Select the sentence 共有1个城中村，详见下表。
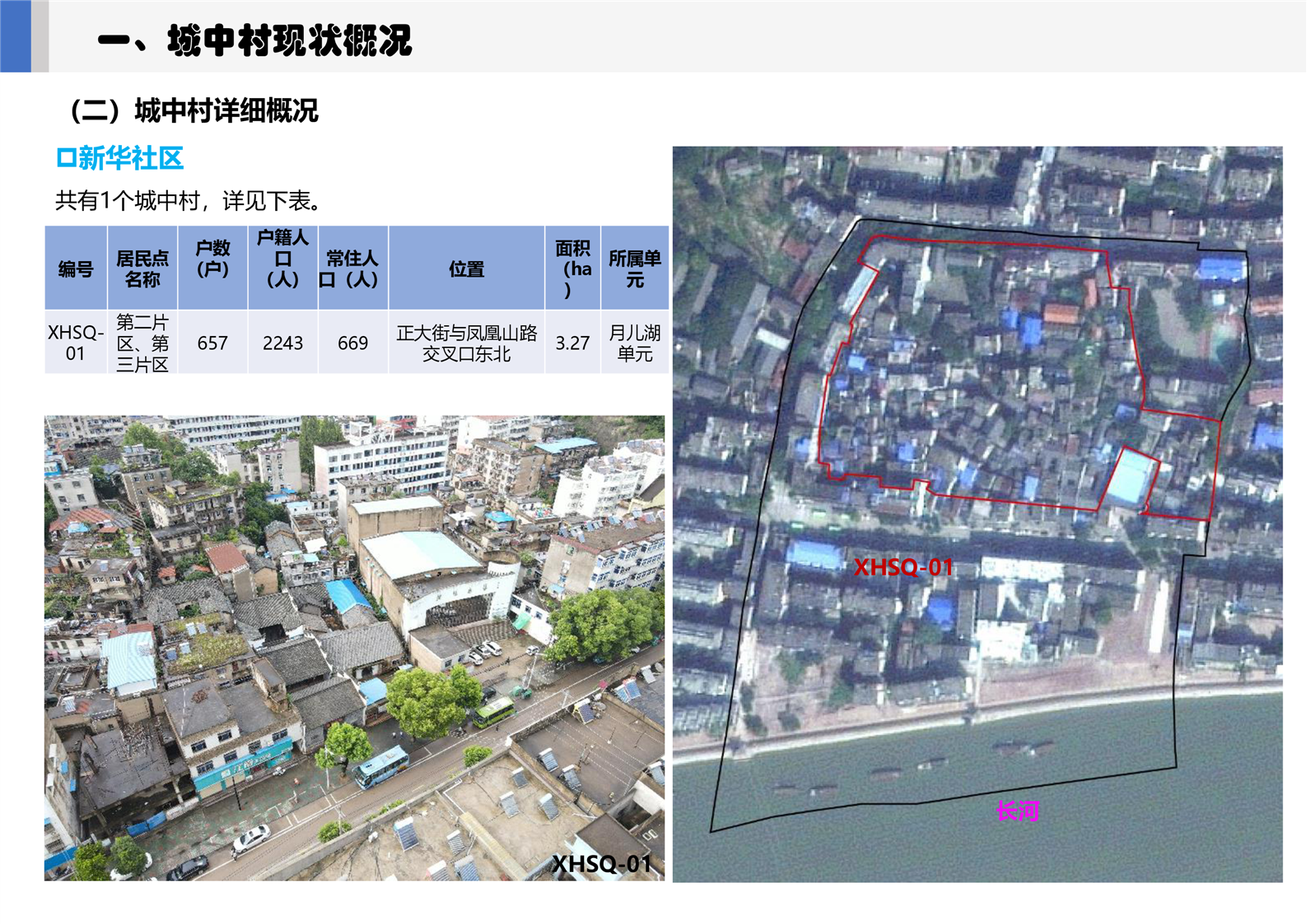This screenshot has width=1307, height=924. (x=189, y=200)
